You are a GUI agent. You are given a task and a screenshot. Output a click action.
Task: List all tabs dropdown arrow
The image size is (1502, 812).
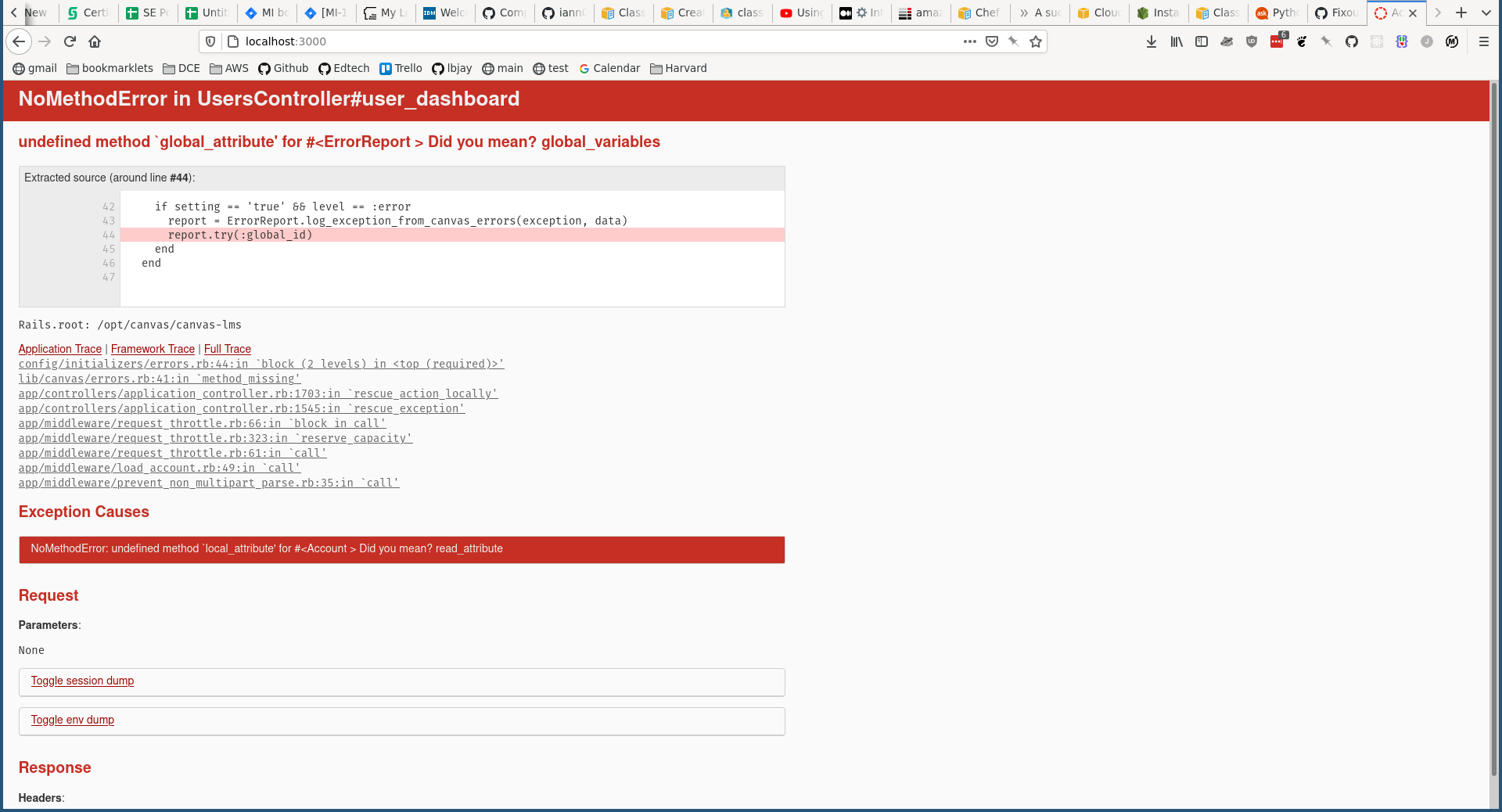1486,13
